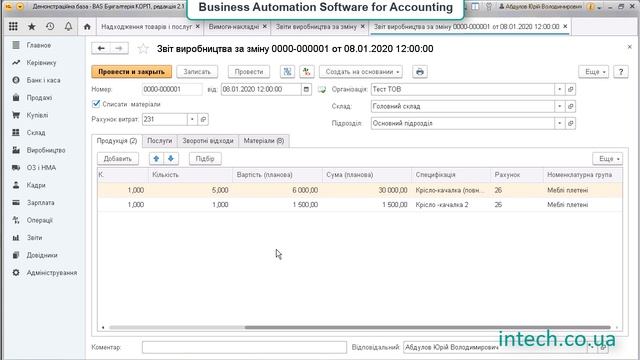Image resolution: width=640 pixels, height=360 pixels.
Task: Sort by Кількість column header
Action: tap(190, 175)
